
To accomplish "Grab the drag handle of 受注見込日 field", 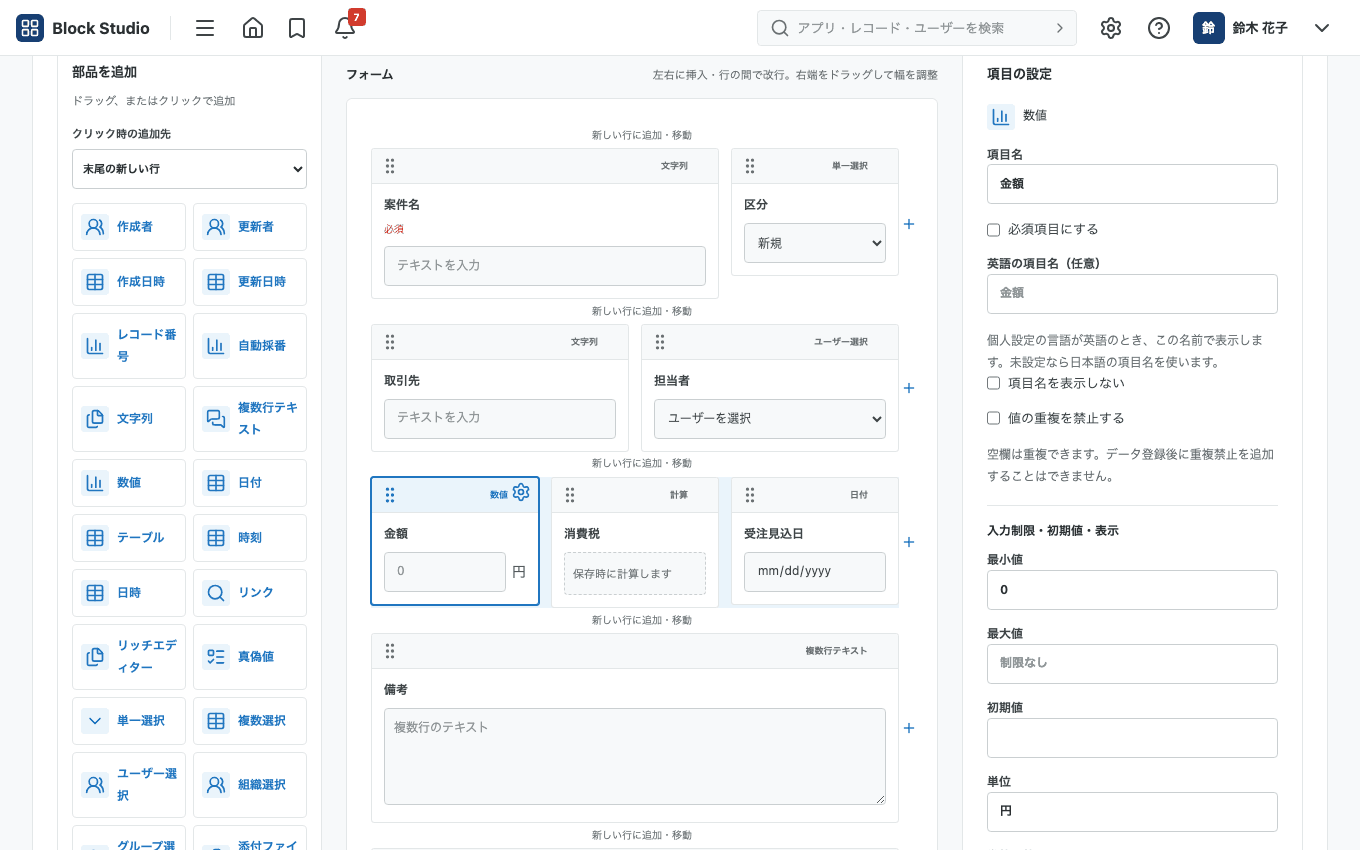I will [x=750, y=495].
